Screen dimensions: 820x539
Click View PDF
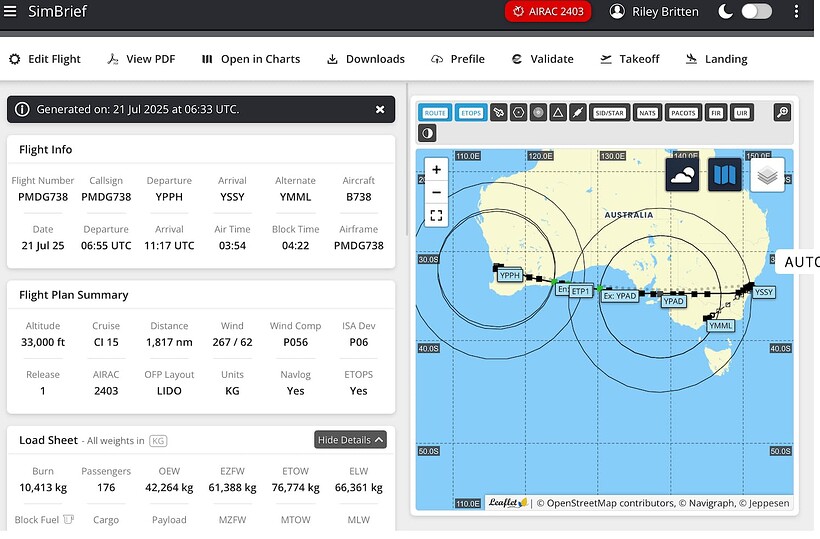[141, 59]
